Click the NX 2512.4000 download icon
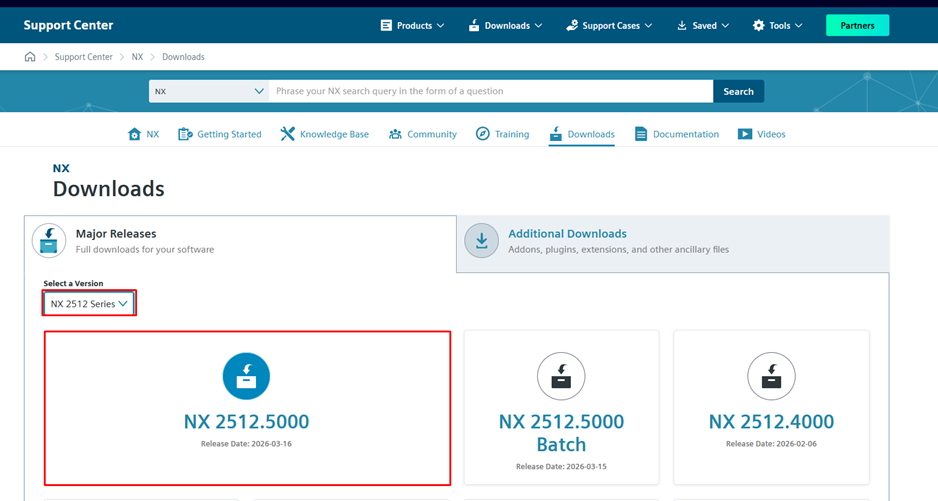938x501 pixels. point(771,376)
